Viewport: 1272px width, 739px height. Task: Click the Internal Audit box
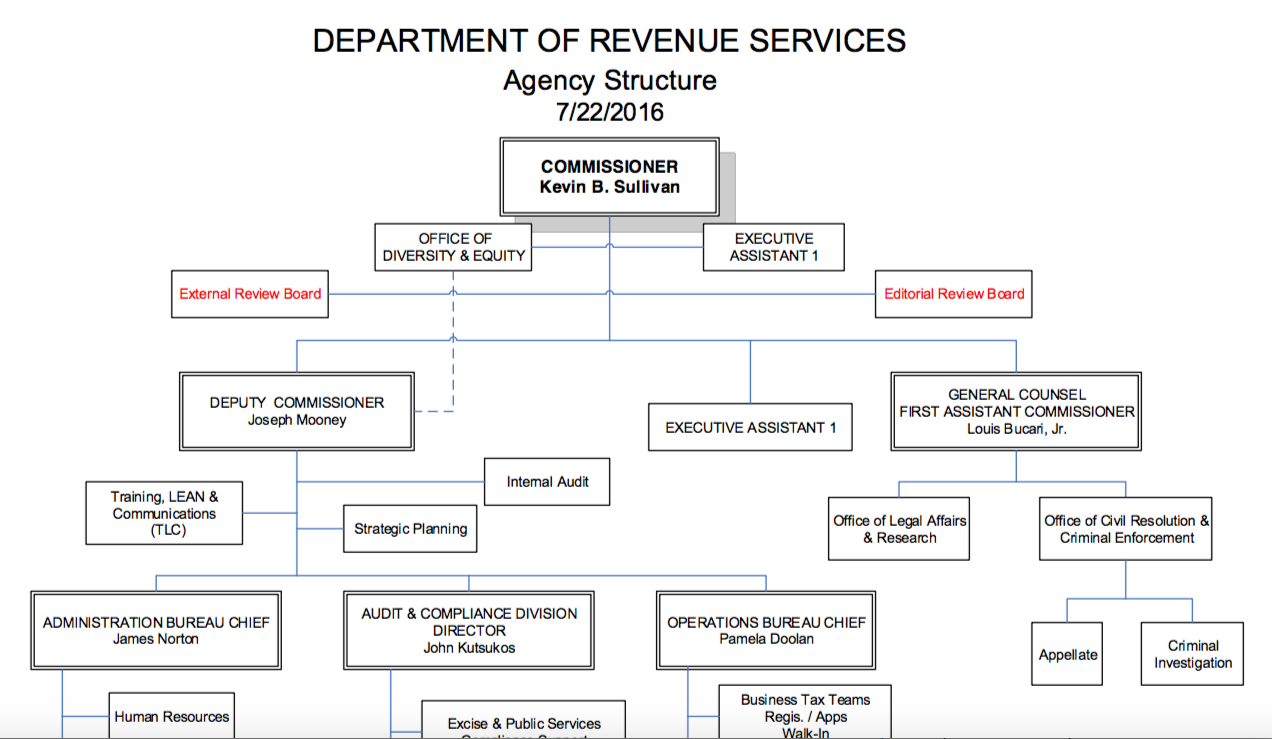coord(547,482)
